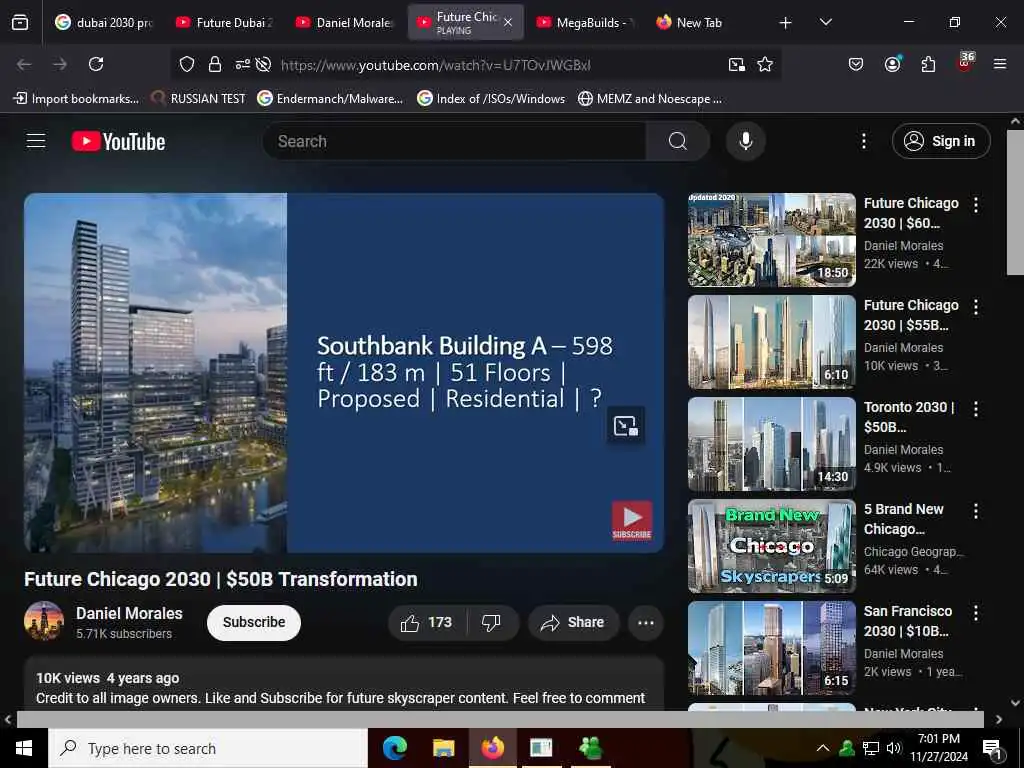Click into the YouTube Search field
1024x768 pixels.
tap(455, 141)
